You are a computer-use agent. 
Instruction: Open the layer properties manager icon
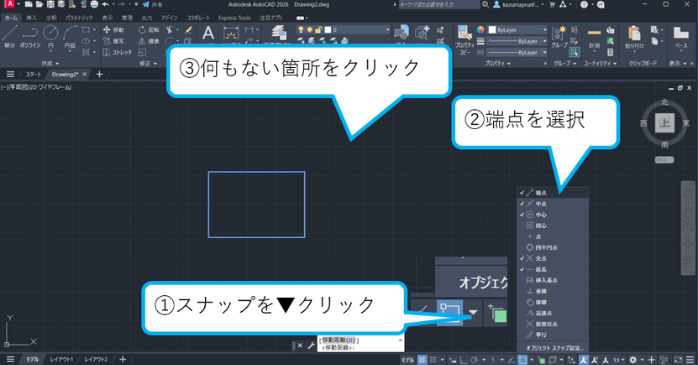279,33
